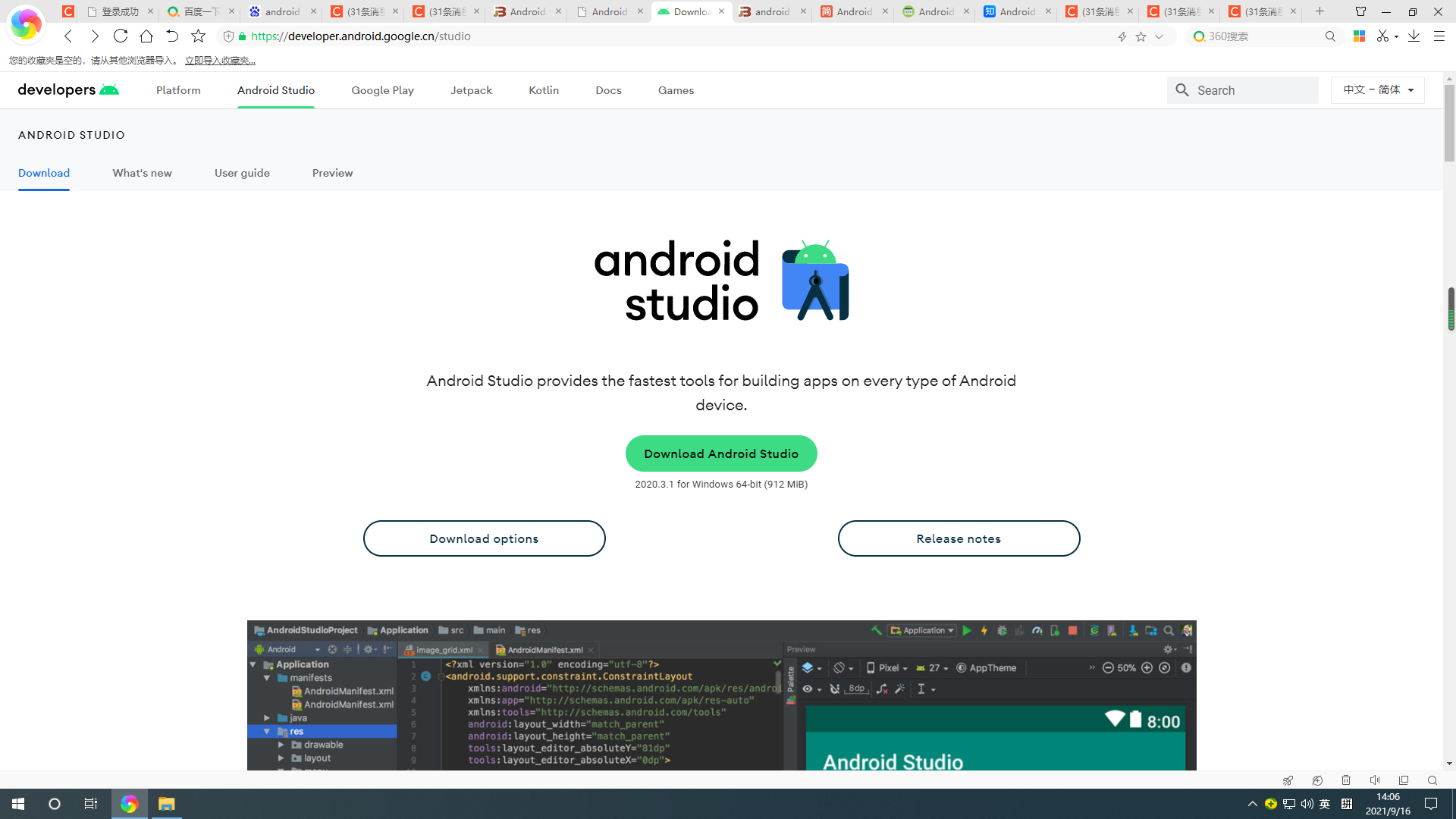Screen dimensions: 1456x819
Task: Click the magnifier icon in the site search box
Action: point(1182,90)
